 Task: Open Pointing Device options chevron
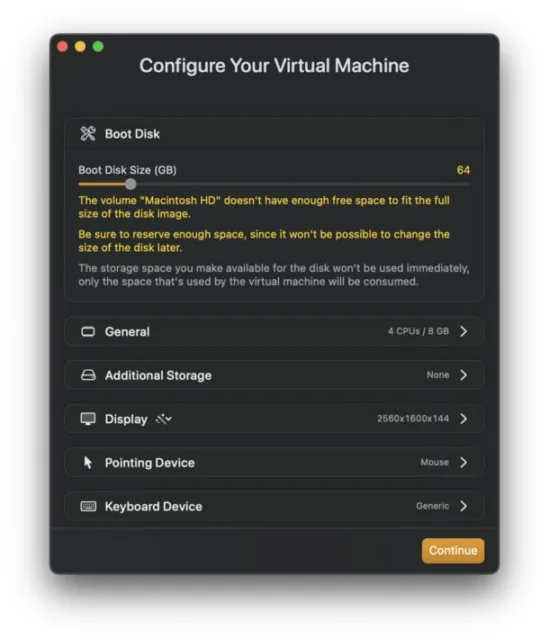463,462
